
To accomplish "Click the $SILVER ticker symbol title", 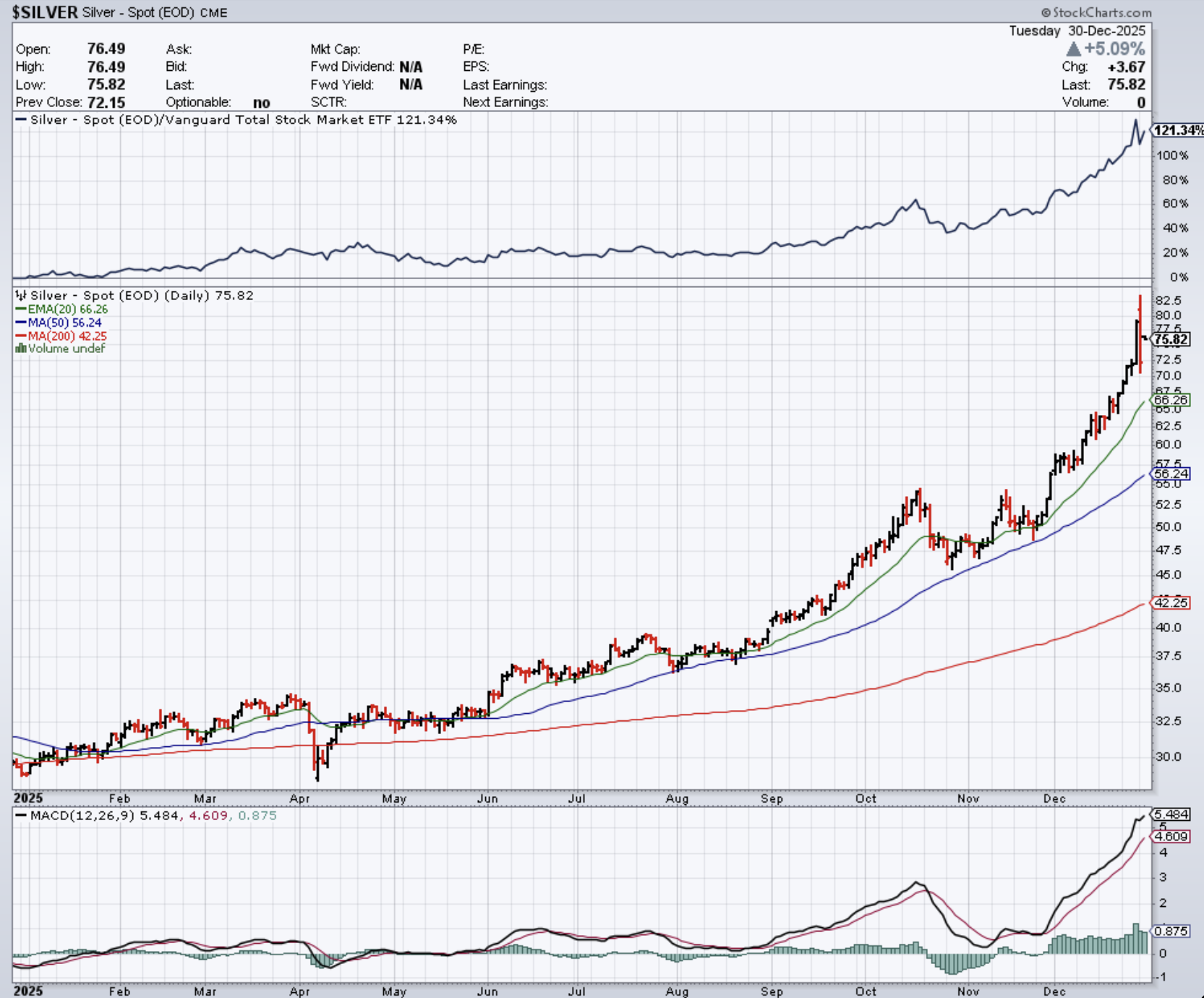I will coord(45,12).
